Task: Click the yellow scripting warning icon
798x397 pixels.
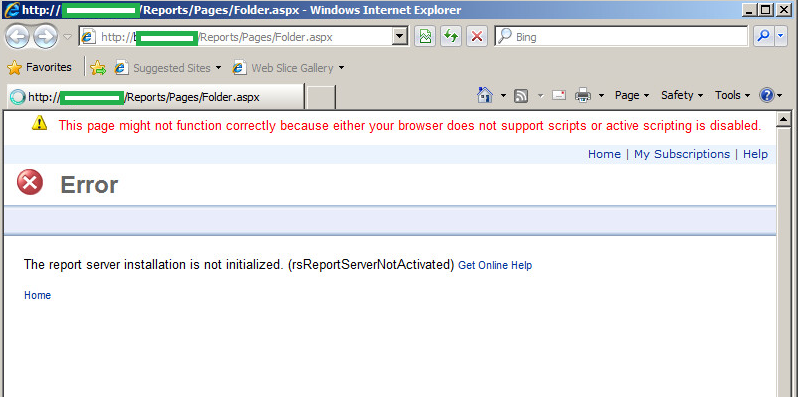Action: pyautogui.click(x=39, y=123)
